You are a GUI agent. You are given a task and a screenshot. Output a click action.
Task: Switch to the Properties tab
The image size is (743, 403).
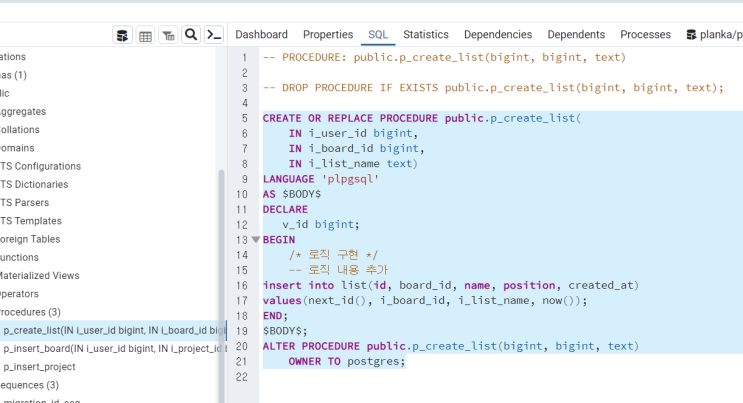coord(328,35)
